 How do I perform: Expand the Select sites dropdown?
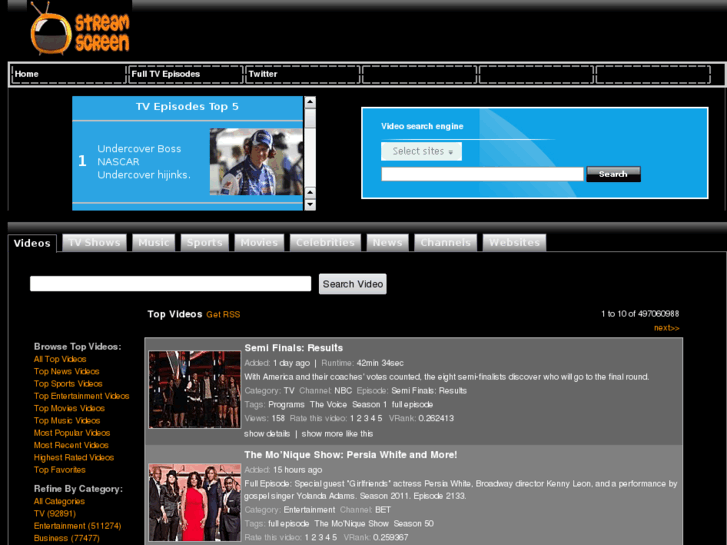click(421, 151)
